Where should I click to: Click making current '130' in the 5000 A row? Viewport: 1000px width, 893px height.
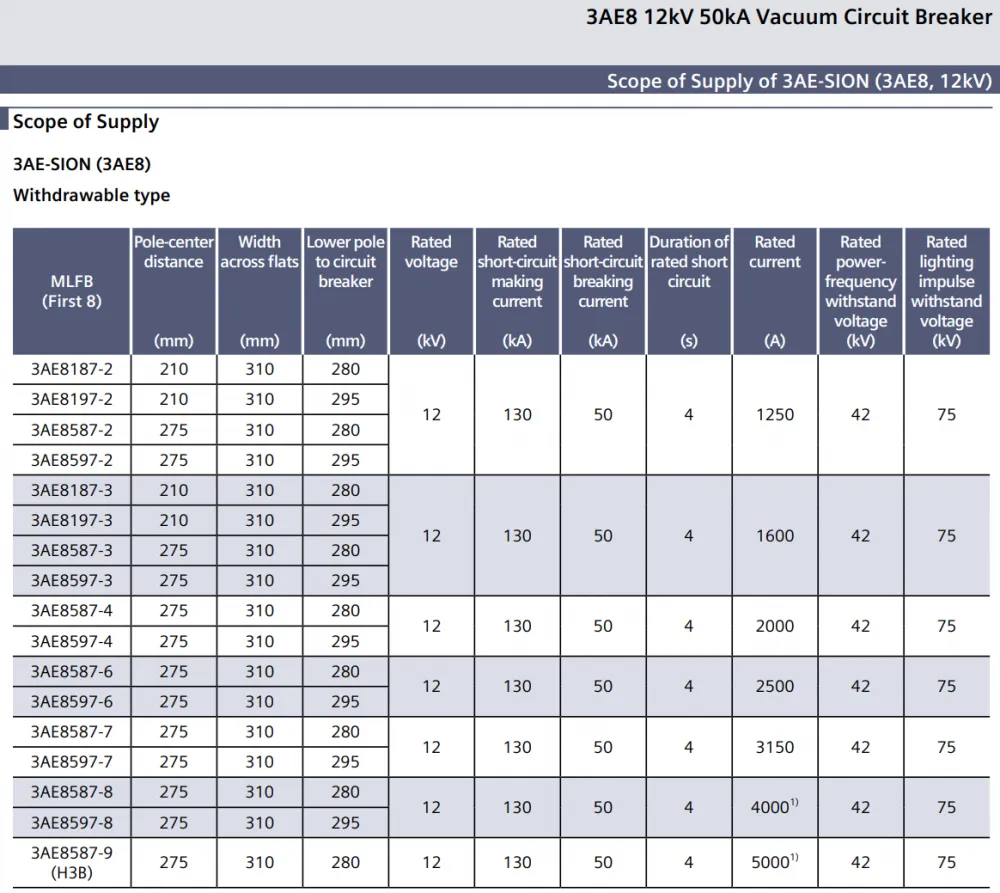click(x=517, y=862)
